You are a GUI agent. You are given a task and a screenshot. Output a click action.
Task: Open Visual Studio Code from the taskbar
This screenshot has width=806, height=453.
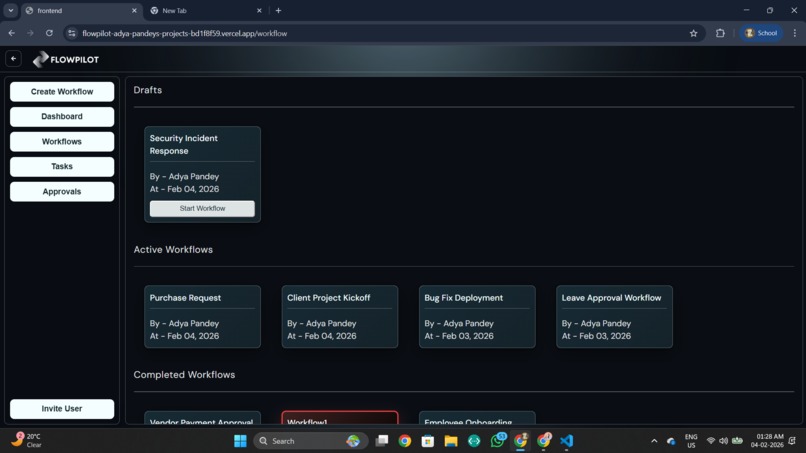[566, 441]
